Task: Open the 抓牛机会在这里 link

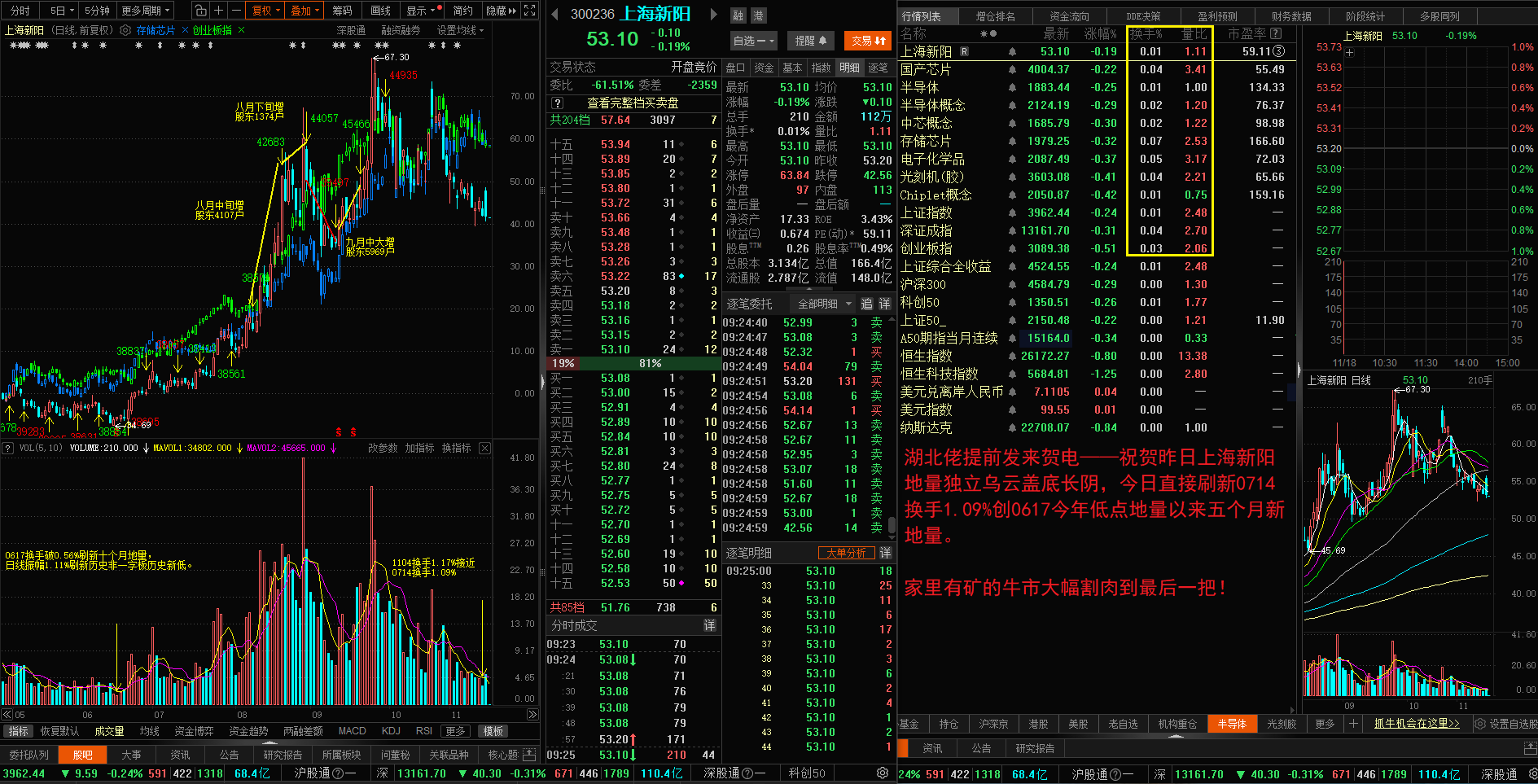Action: [x=1417, y=724]
